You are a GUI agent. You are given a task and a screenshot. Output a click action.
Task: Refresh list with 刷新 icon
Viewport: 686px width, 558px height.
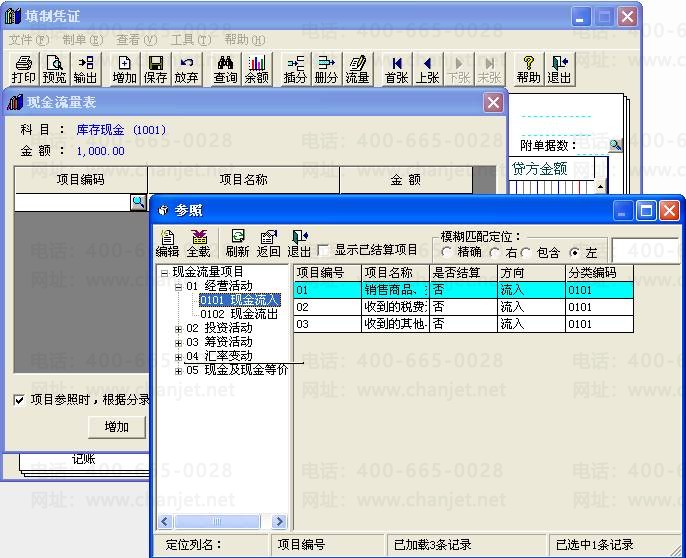click(x=238, y=244)
